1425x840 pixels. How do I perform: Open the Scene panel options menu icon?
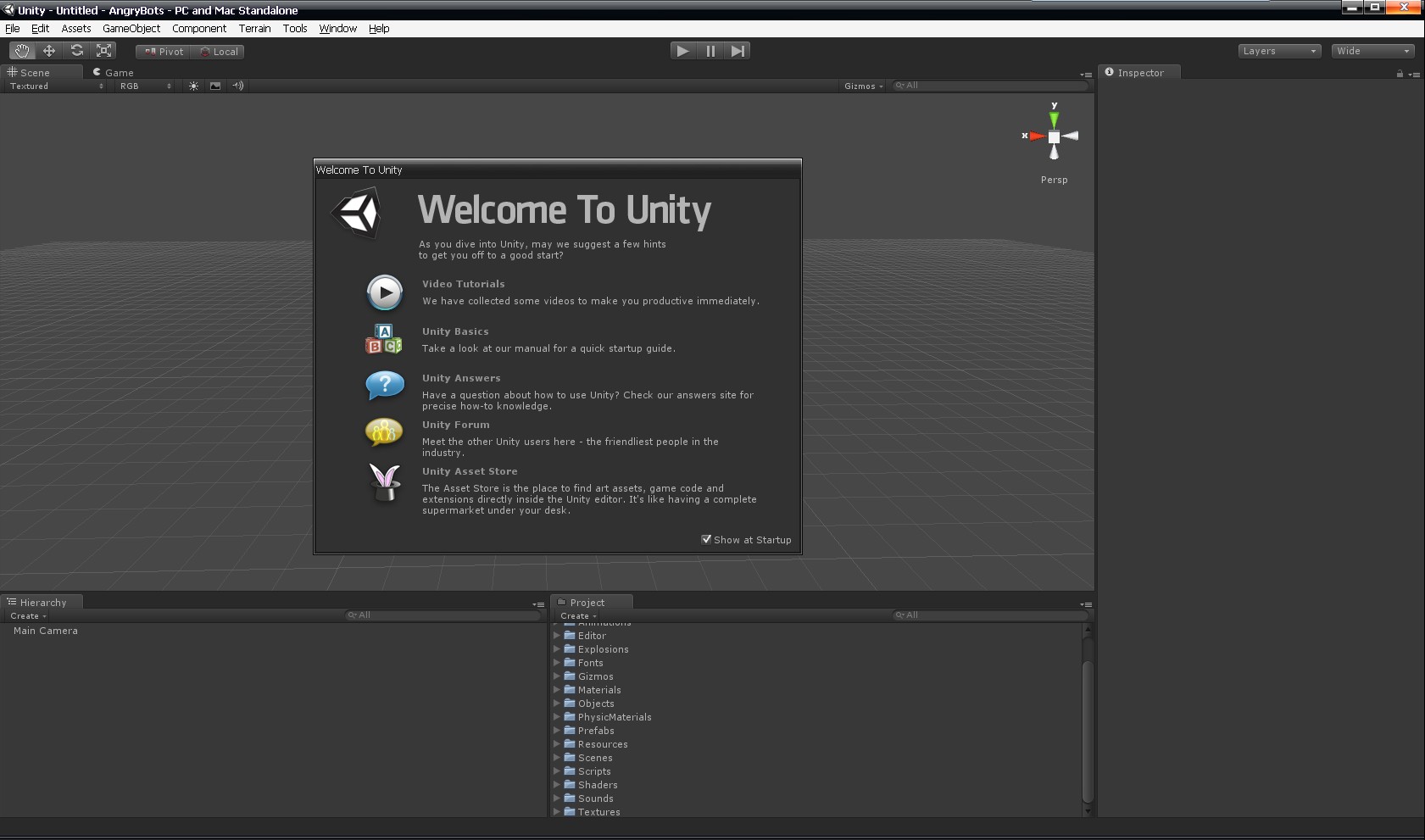(x=1086, y=75)
